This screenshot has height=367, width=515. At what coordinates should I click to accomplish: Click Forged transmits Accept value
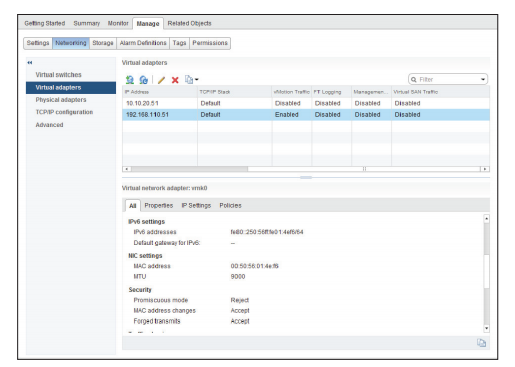click(x=240, y=321)
